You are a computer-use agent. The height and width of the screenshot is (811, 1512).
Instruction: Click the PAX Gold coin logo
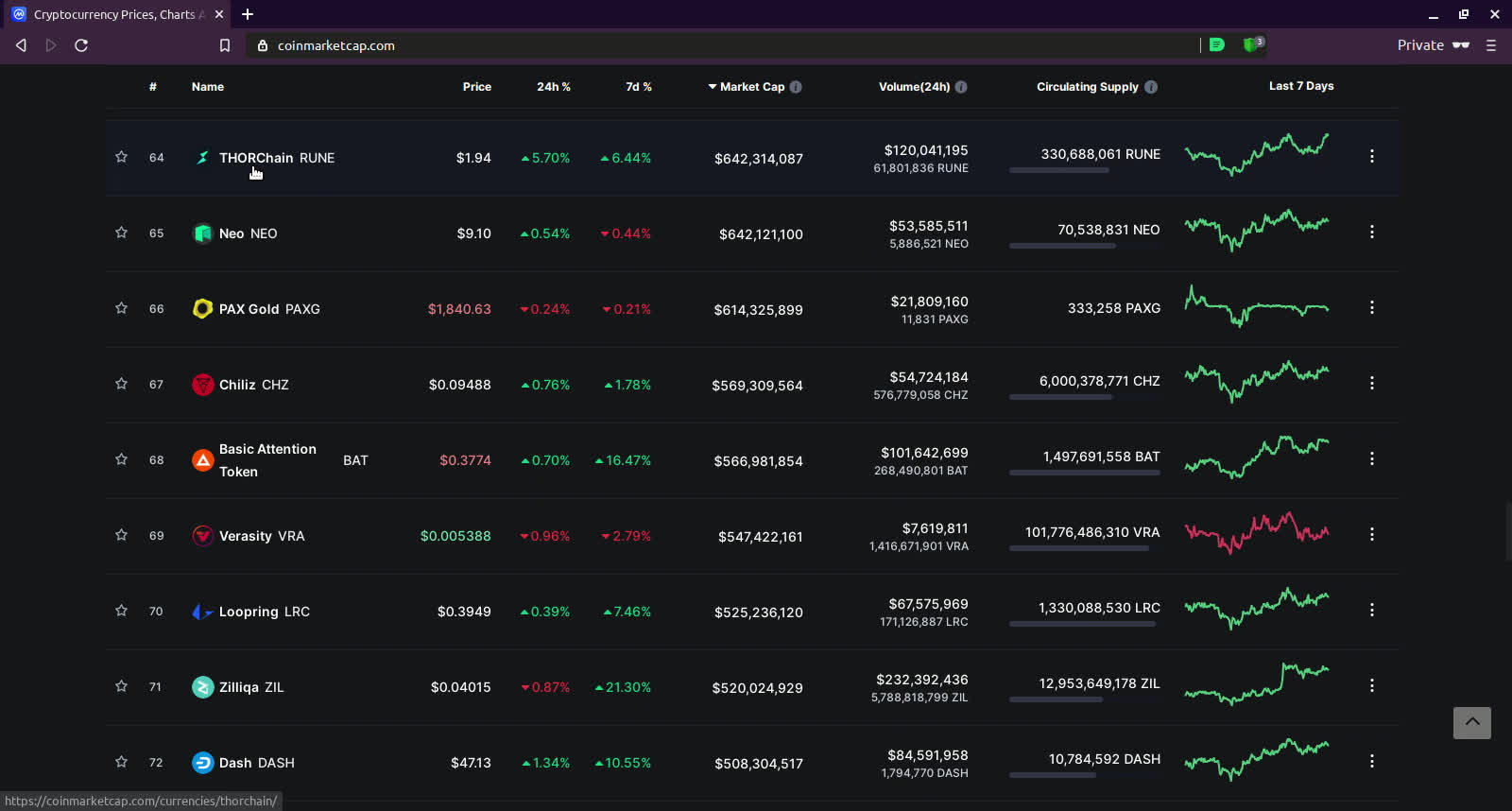tap(202, 309)
